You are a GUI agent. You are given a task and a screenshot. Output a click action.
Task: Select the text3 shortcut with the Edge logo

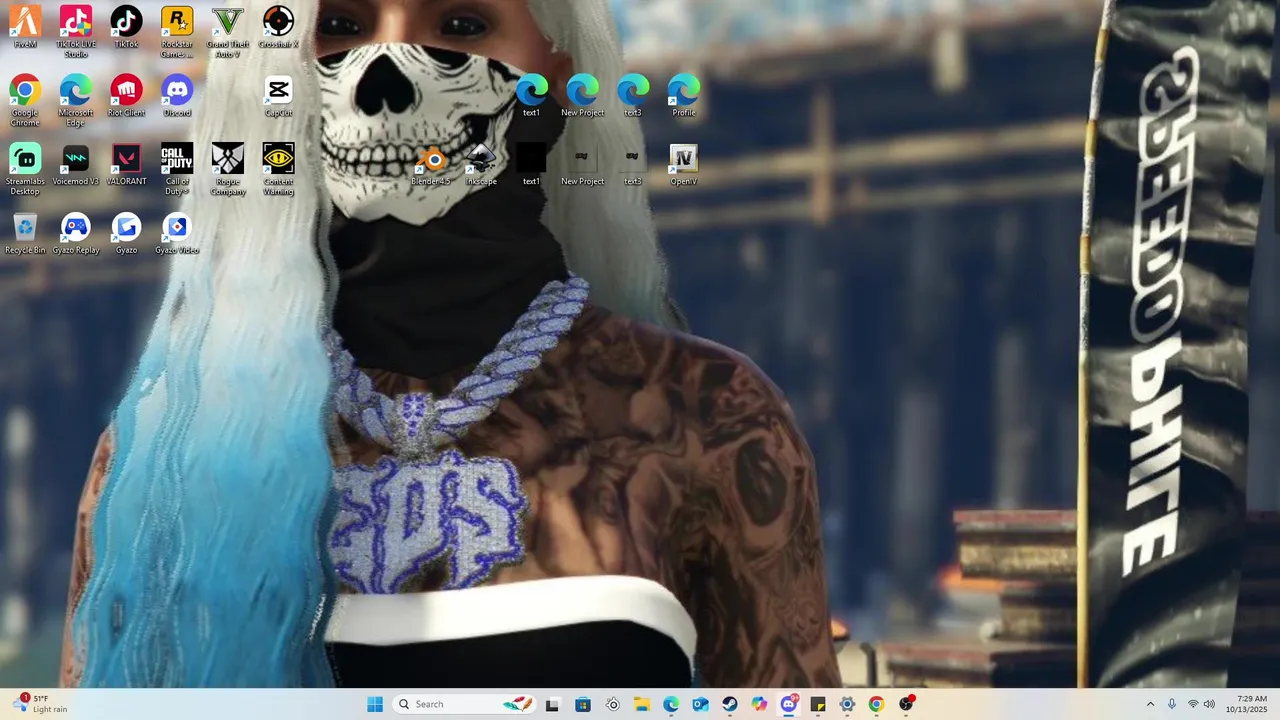[x=633, y=96]
